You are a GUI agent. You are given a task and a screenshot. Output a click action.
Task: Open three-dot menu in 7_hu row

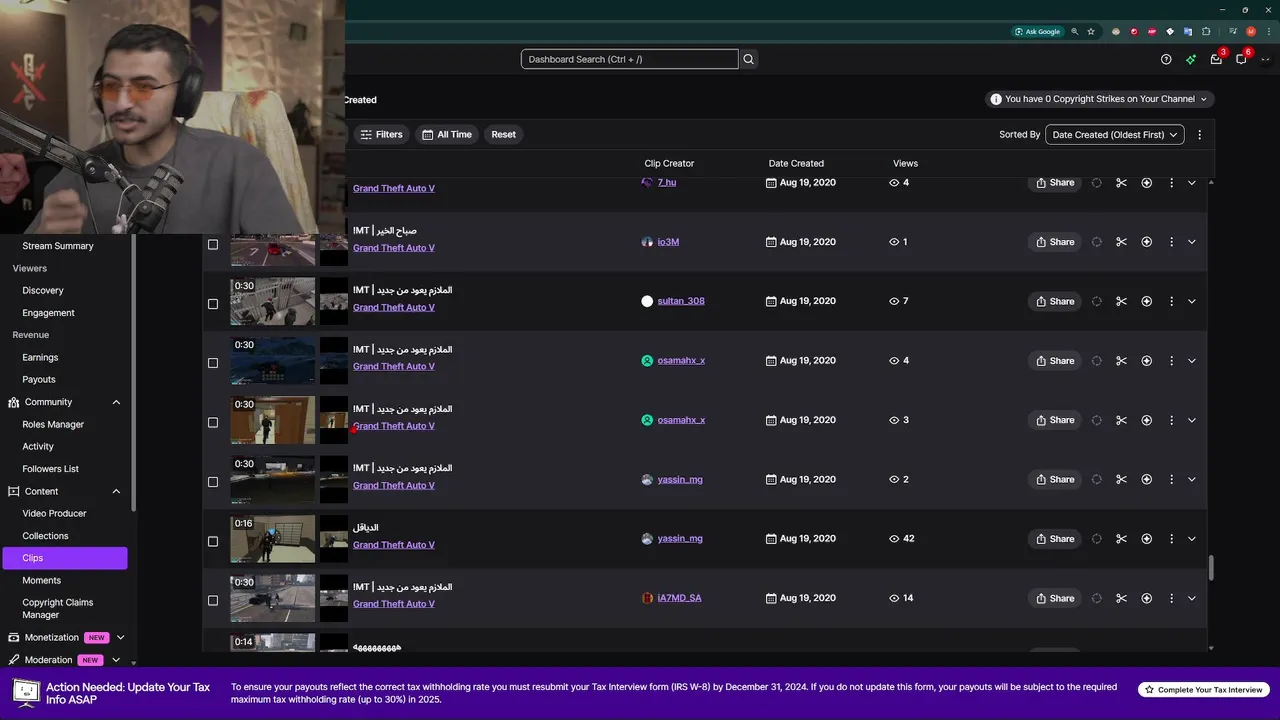coord(1171,183)
